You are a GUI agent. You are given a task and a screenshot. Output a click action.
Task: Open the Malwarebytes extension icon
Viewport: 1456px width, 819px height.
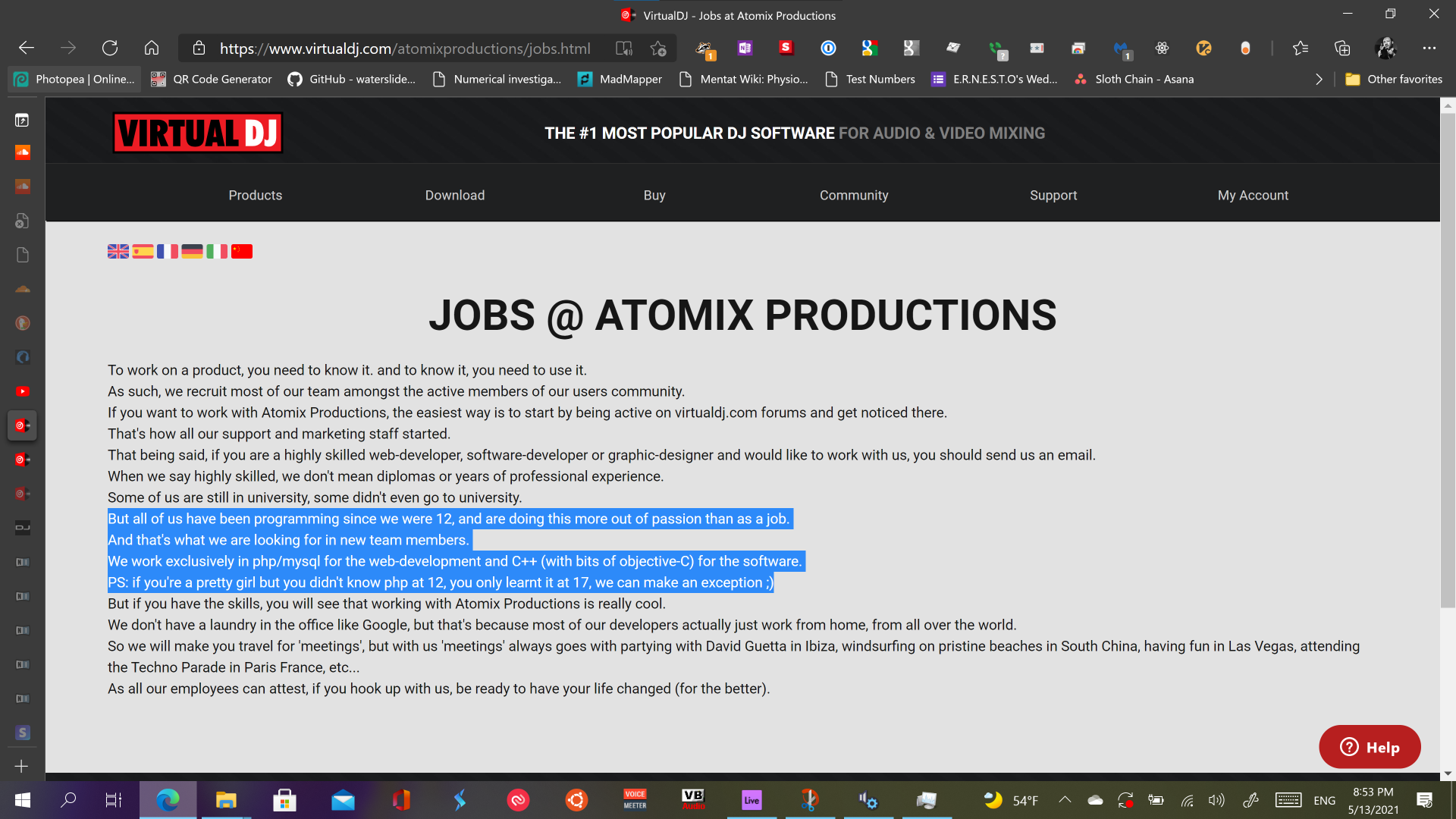coord(1121,49)
